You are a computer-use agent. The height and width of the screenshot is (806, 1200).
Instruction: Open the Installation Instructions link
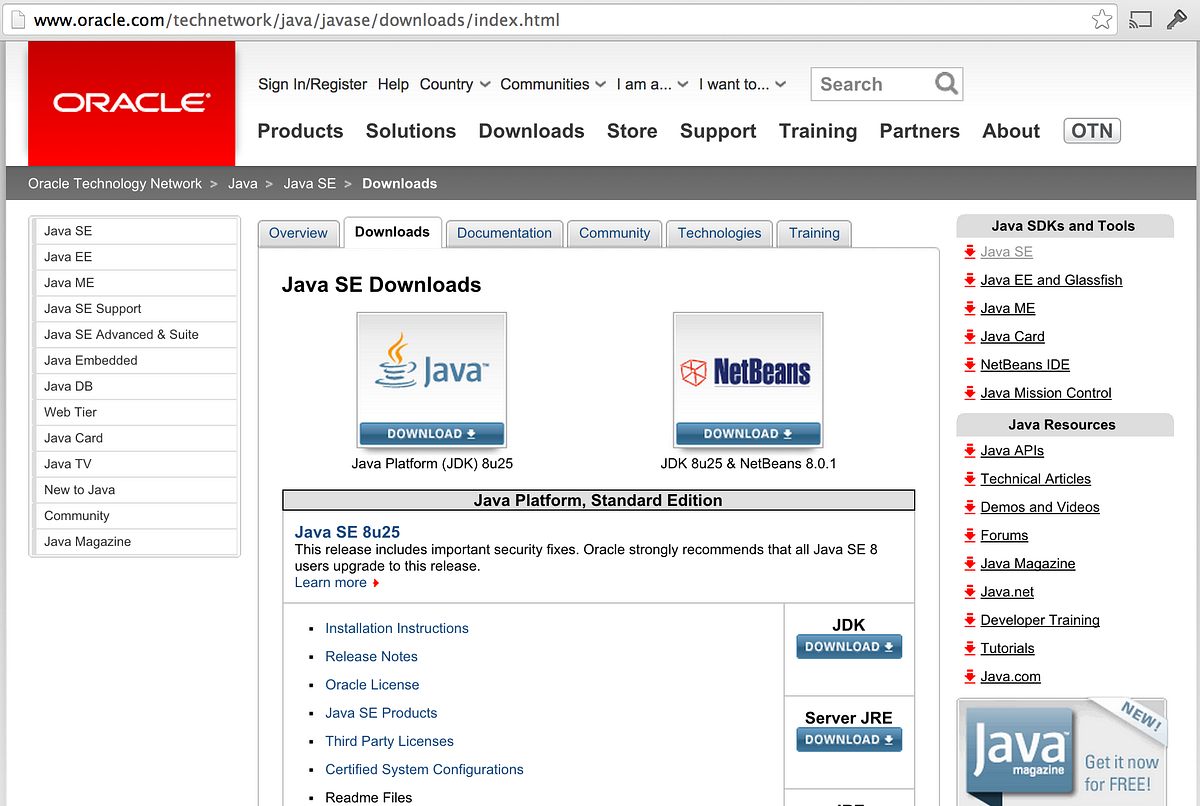tap(397, 628)
